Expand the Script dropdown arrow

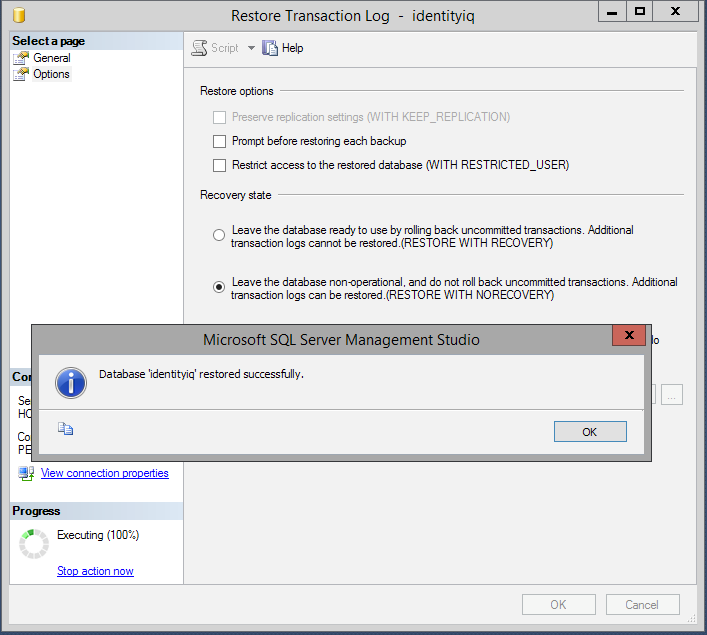(x=251, y=48)
